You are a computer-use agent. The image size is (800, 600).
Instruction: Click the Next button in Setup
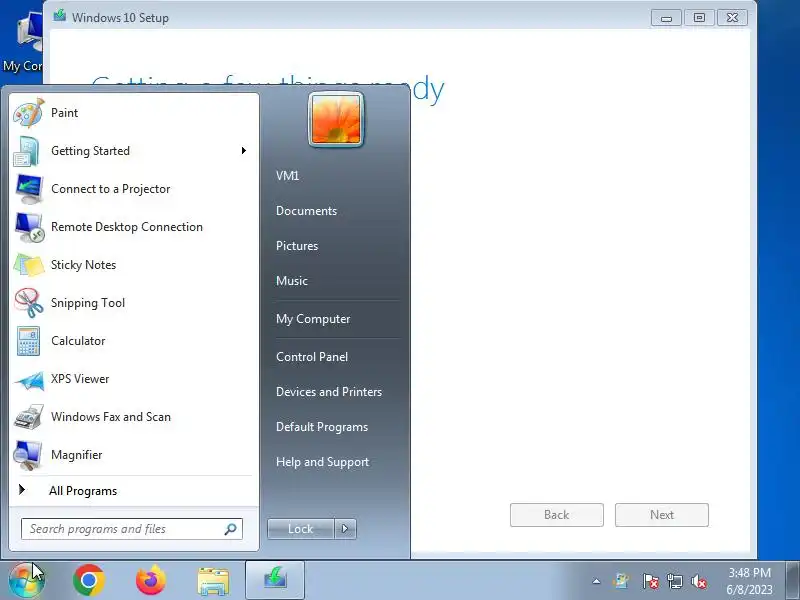(662, 515)
